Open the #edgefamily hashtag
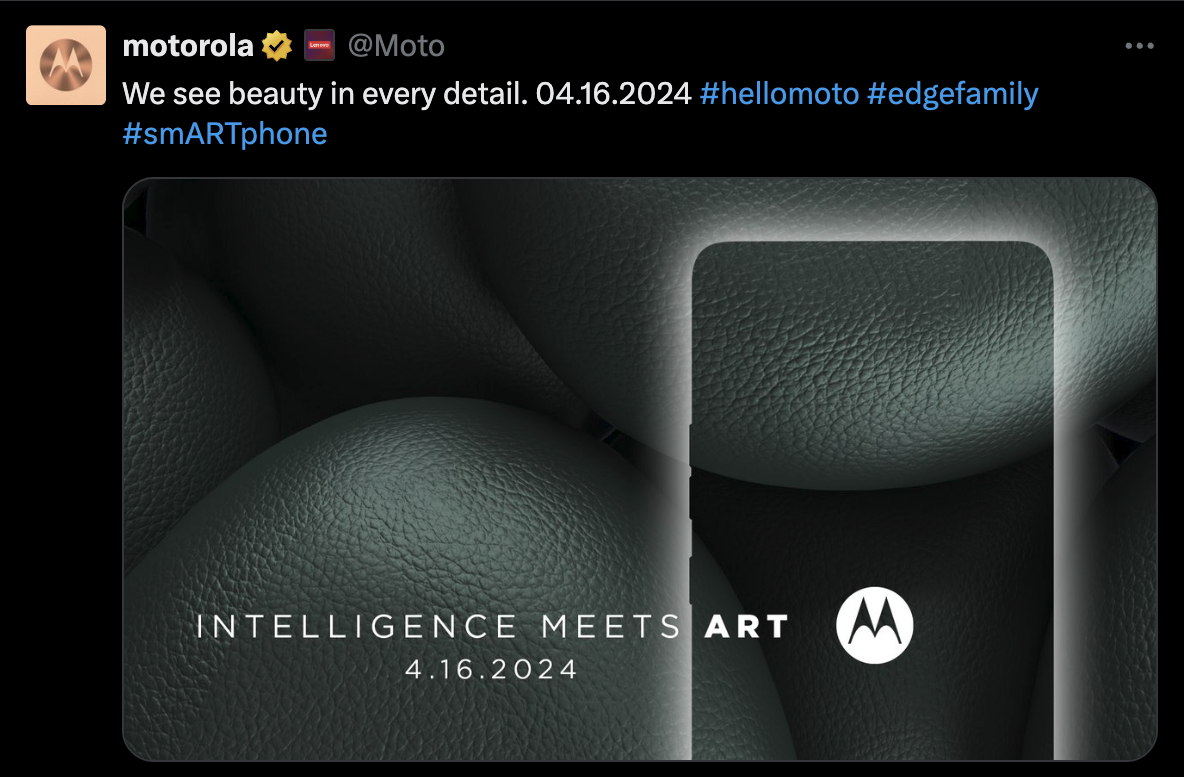The image size is (1184, 777). pos(953,94)
